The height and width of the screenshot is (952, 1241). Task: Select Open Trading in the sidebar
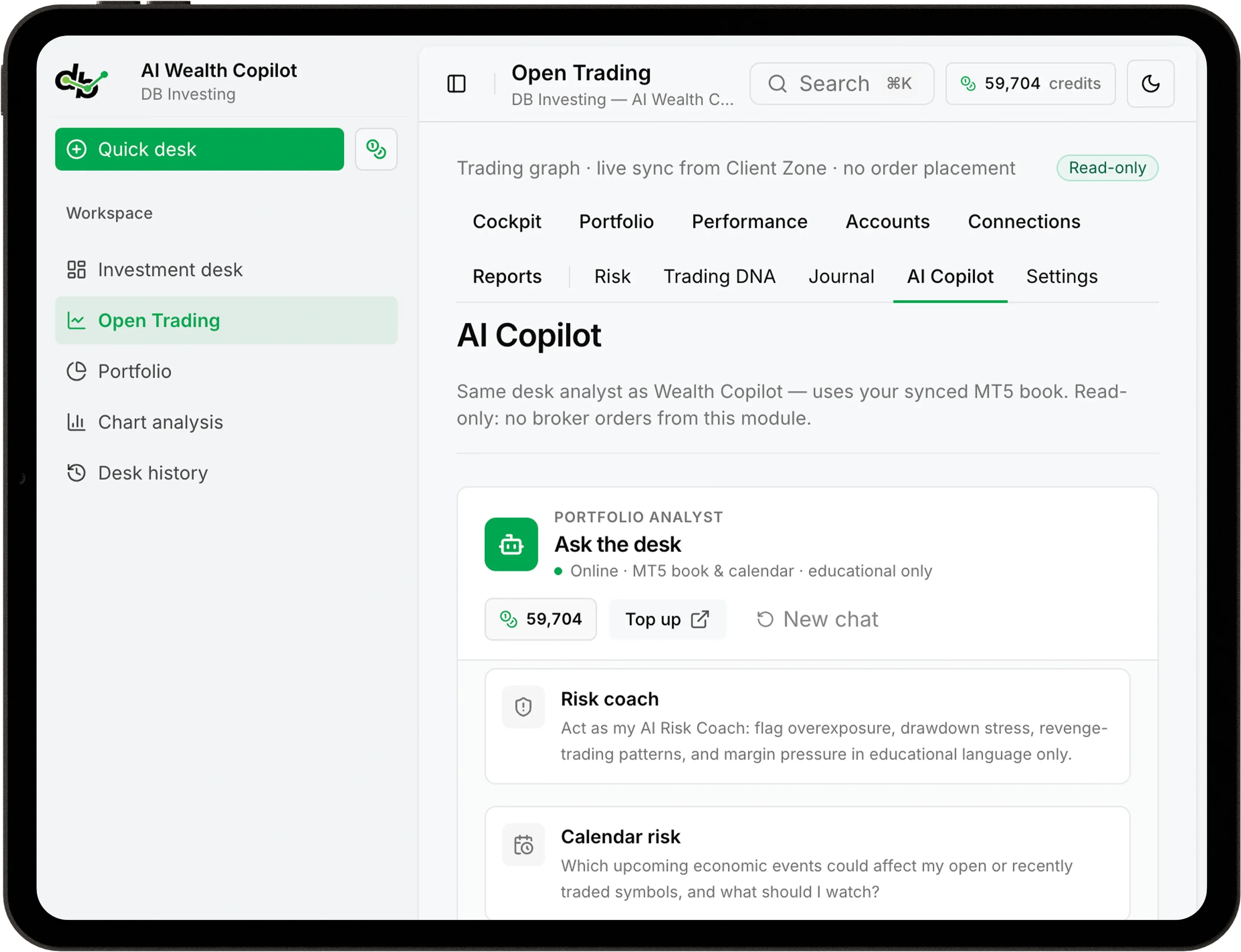[226, 321]
